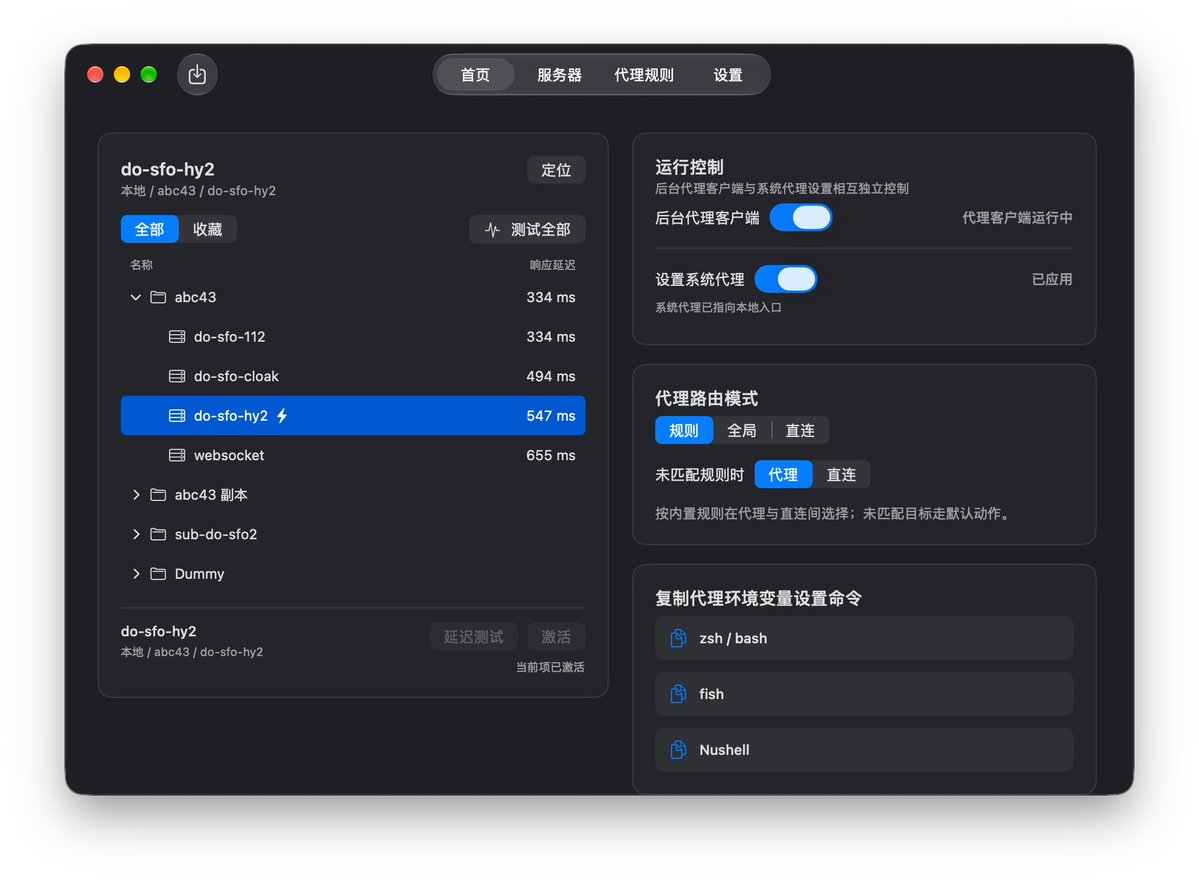Click the abc43 副本 folder icon
1199x881 pixels.
click(158, 495)
